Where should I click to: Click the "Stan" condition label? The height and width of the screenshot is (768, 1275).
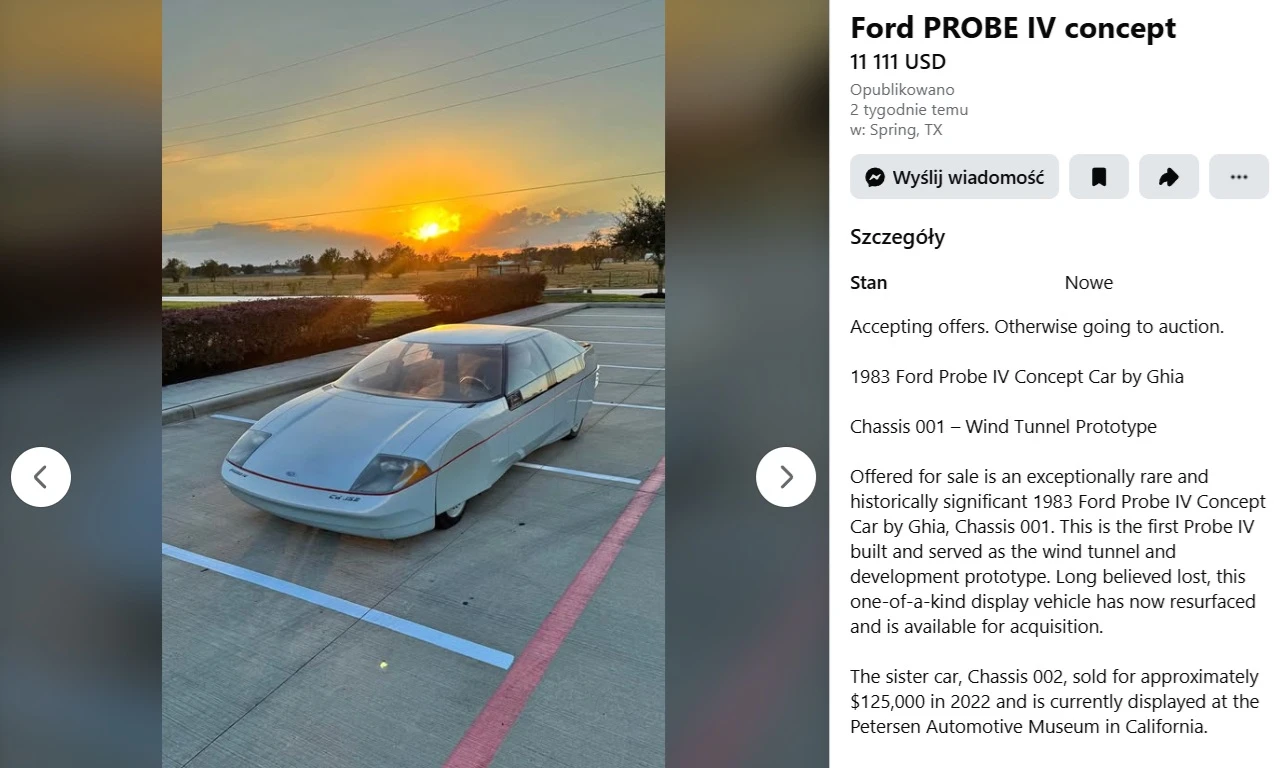868,283
